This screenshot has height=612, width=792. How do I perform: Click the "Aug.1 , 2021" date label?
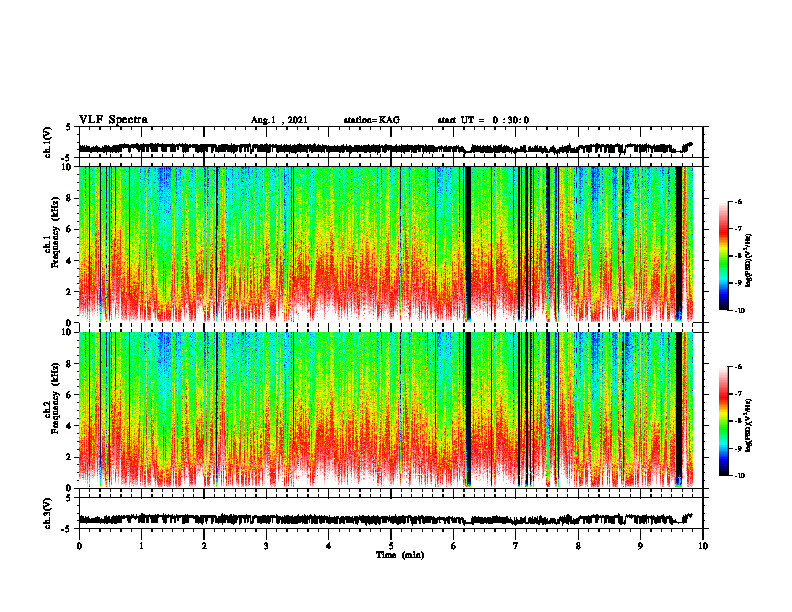tap(279, 120)
